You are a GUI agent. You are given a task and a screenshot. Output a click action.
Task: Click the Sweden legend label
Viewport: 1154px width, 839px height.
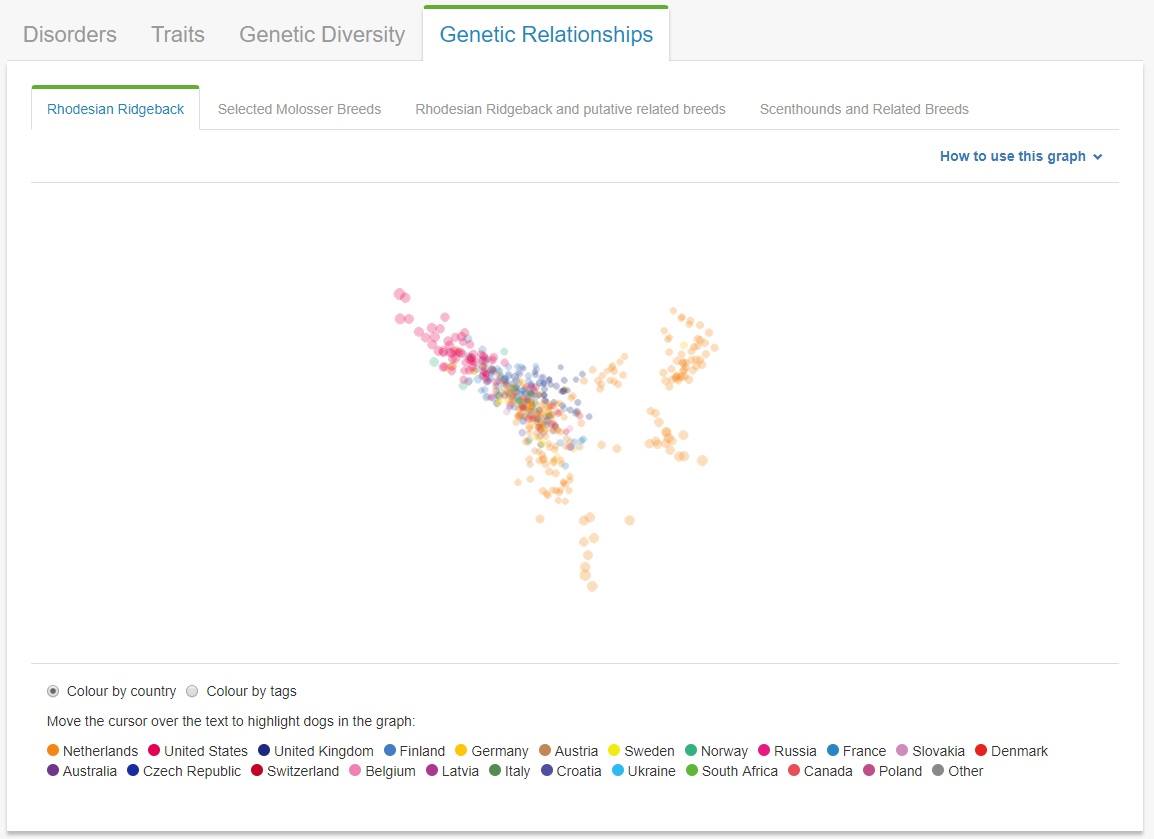(649, 751)
